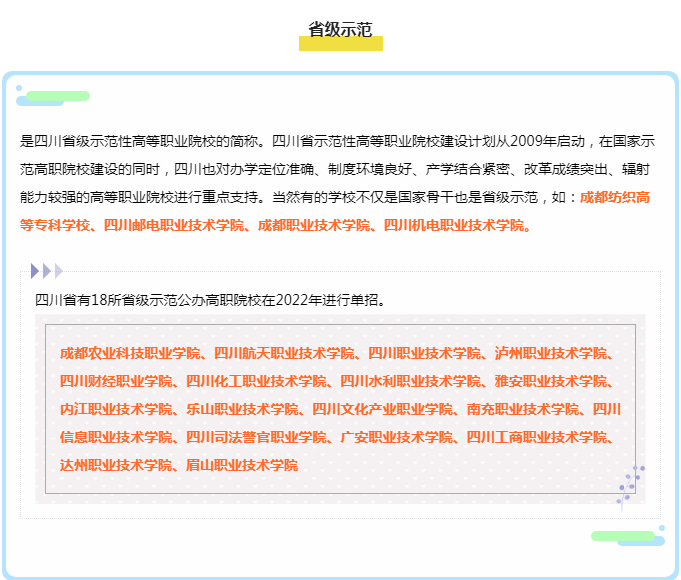681x580 pixels.
Task: Click 四川财经职业学院 text
Action: tap(116, 381)
